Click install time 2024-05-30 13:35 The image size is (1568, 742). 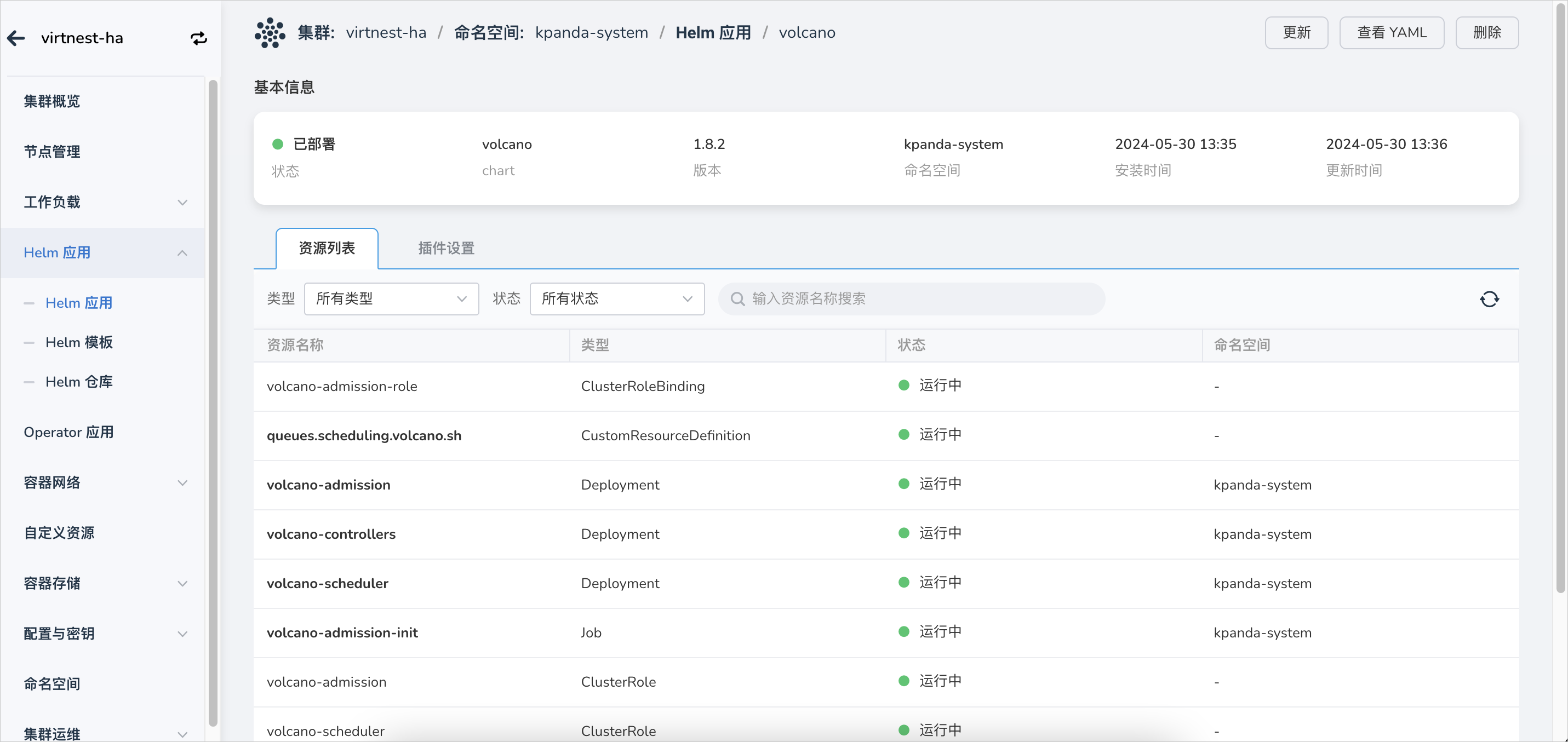pyautogui.click(x=1175, y=145)
